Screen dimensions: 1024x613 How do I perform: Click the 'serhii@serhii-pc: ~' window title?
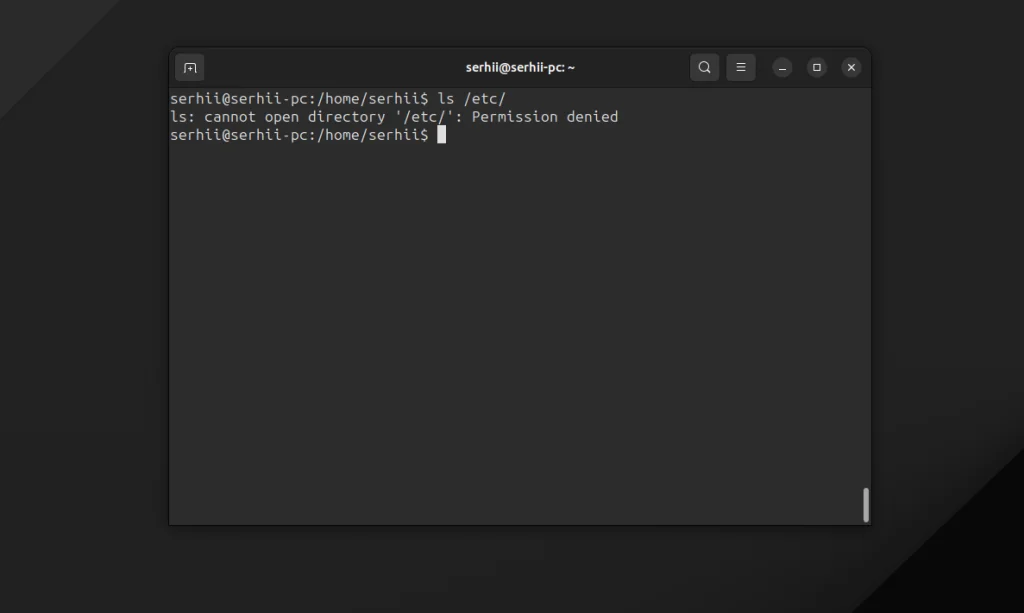click(x=520, y=67)
